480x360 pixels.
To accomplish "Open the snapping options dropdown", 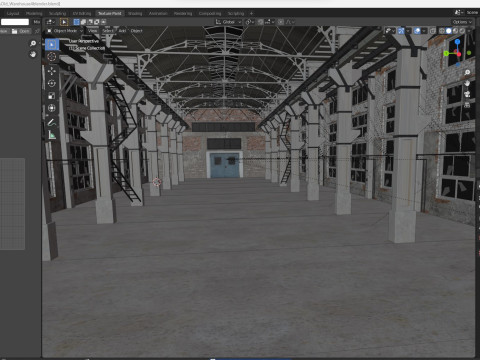I will pyautogui.click(x=270, y=22).
